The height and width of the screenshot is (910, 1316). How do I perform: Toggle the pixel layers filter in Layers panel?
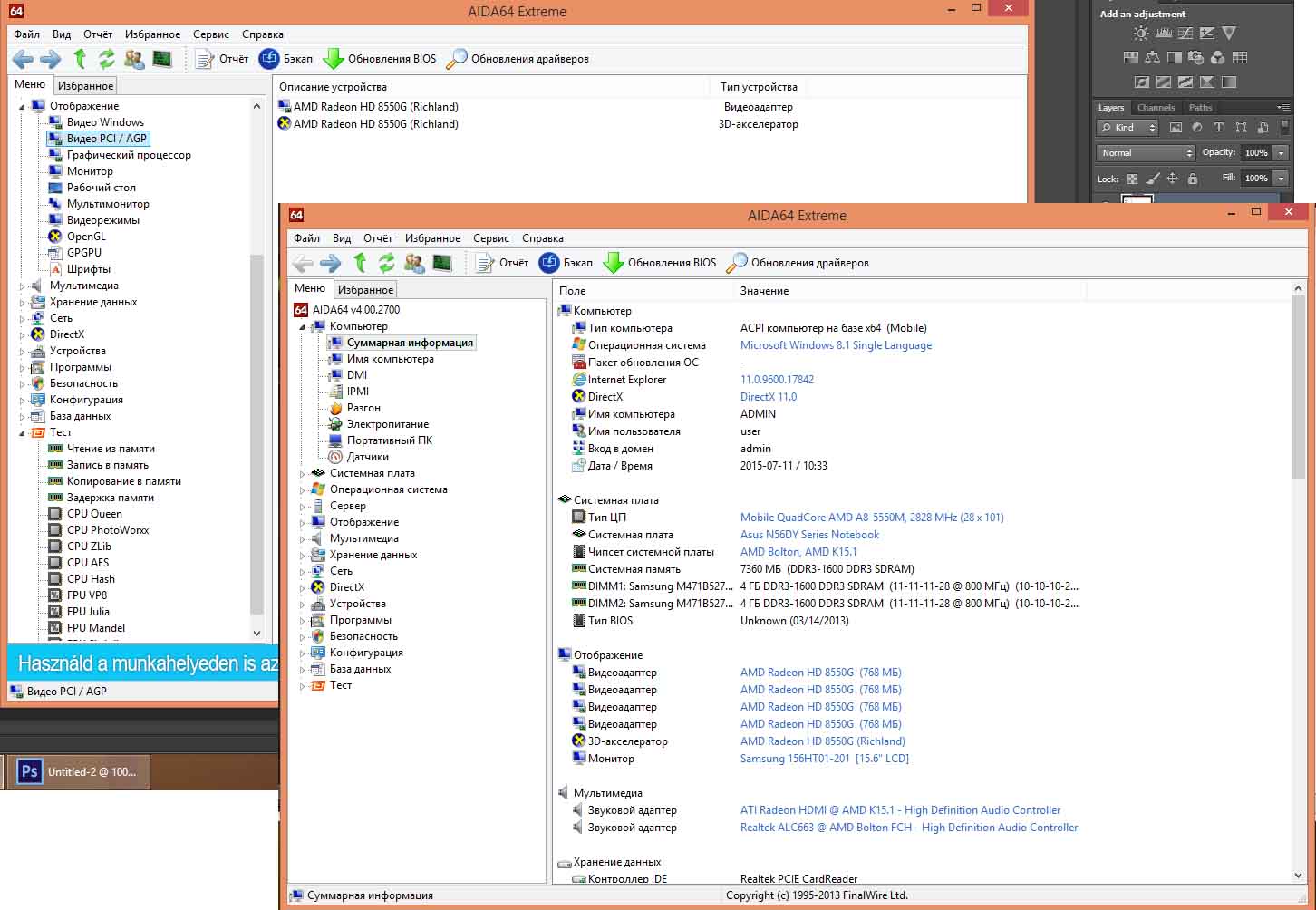pos(1176,128)
